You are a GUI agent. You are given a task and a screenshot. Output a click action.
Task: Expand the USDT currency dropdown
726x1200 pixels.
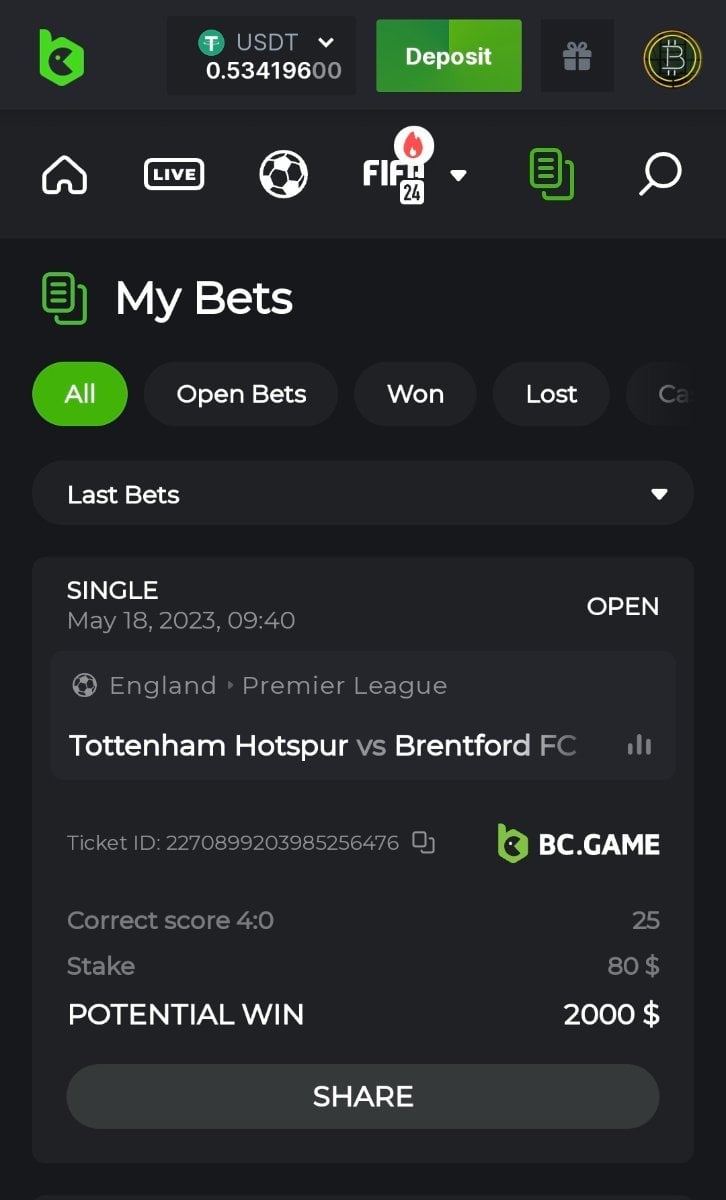pos(325,43)
